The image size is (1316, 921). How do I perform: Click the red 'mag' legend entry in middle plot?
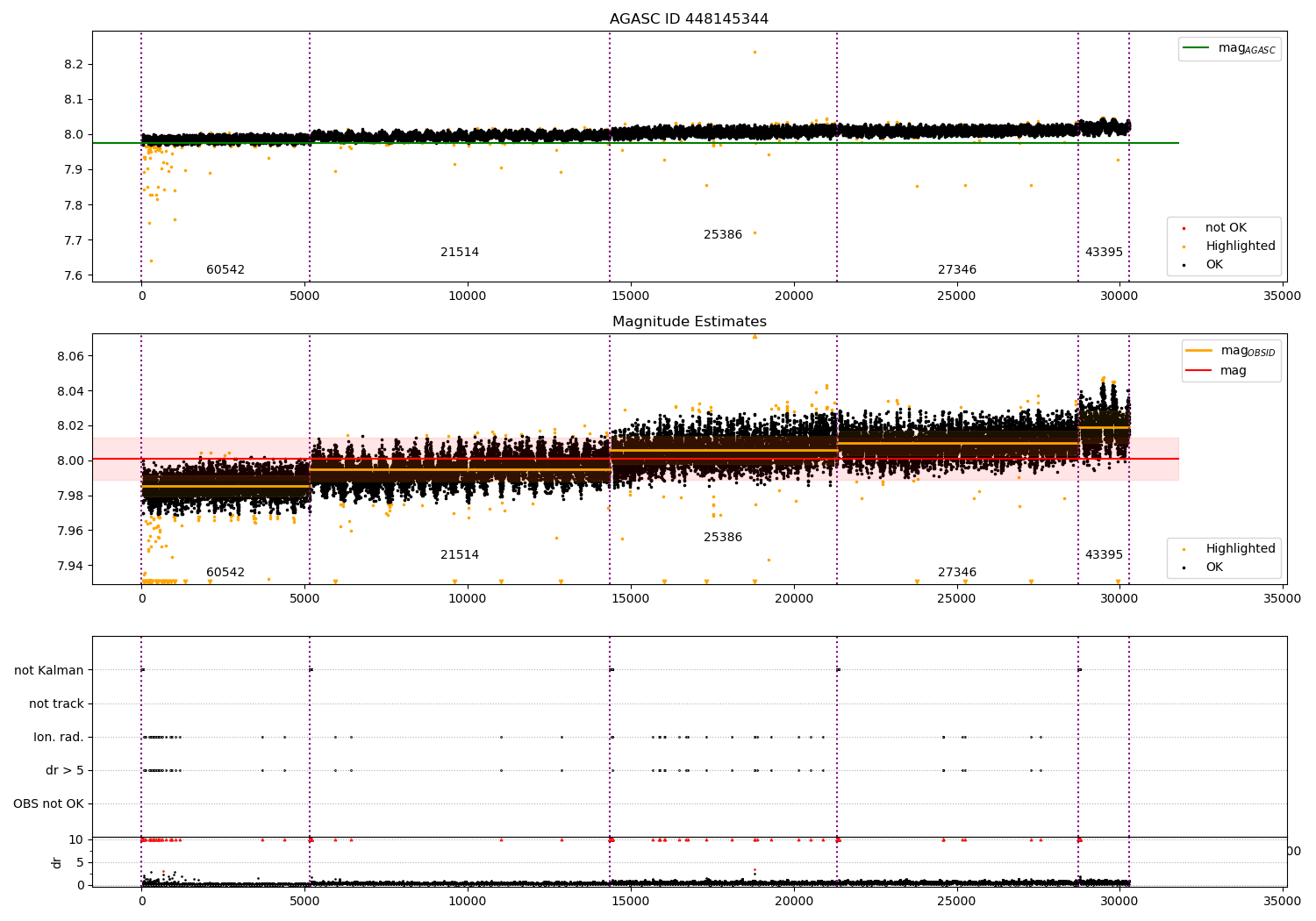(1217, 371)
